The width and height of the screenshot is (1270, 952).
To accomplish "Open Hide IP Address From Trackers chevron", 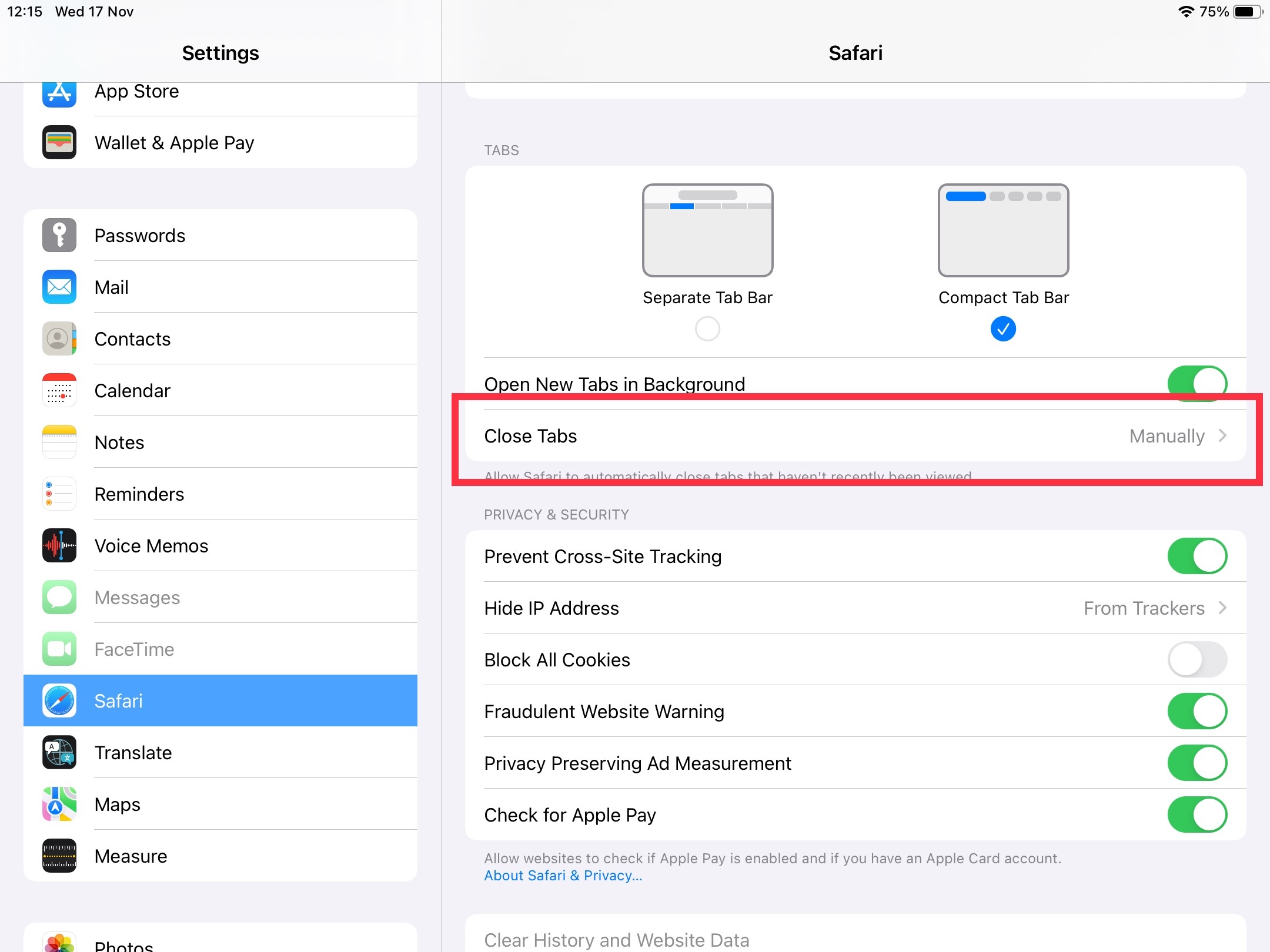I will click(x=1222, y=608).
